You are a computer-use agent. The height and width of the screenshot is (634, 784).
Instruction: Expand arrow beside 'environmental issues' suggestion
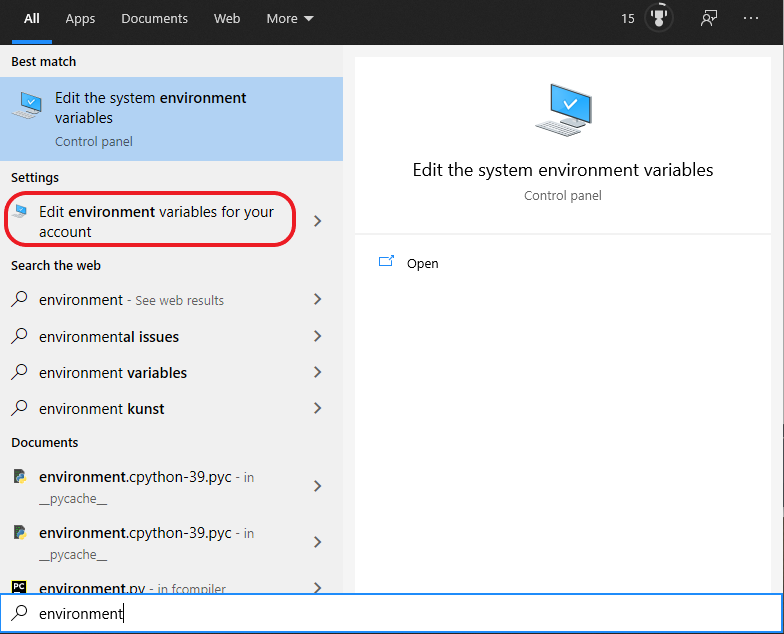(x=318, y=336)
